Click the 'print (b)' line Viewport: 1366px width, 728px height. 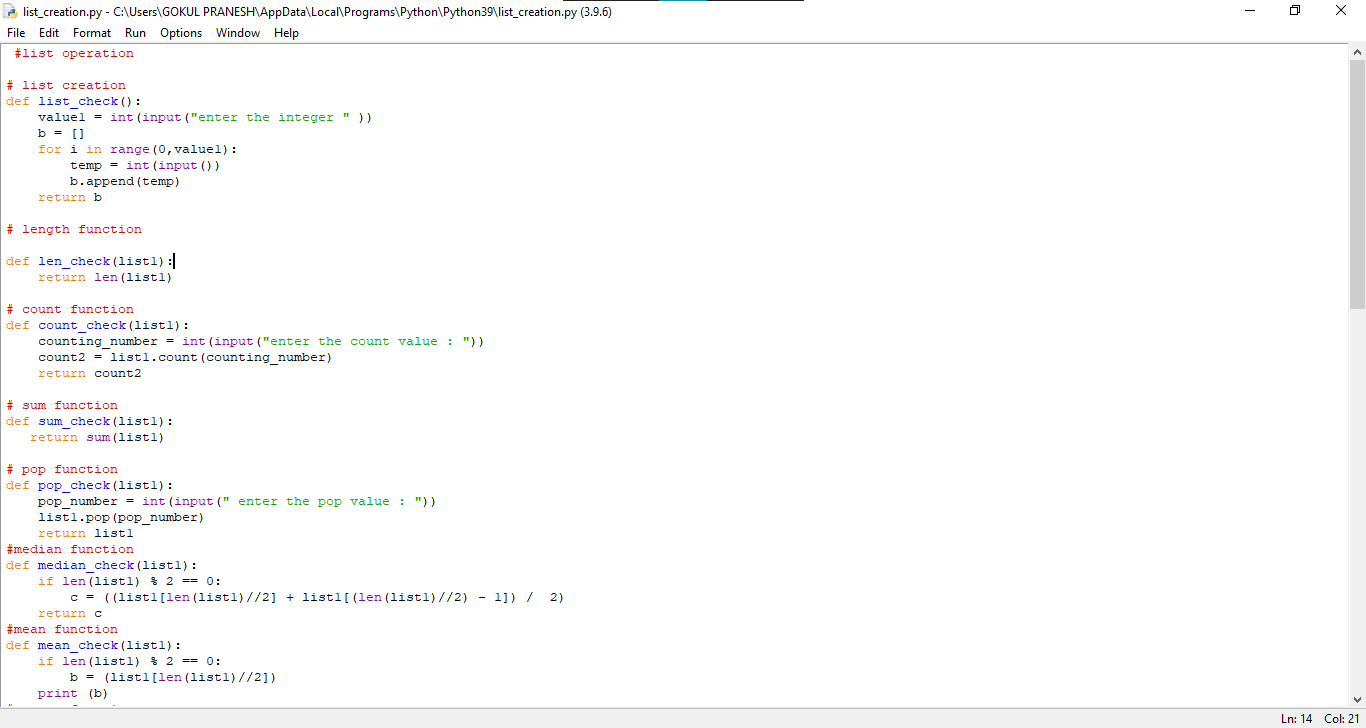(x=73, y=693)
